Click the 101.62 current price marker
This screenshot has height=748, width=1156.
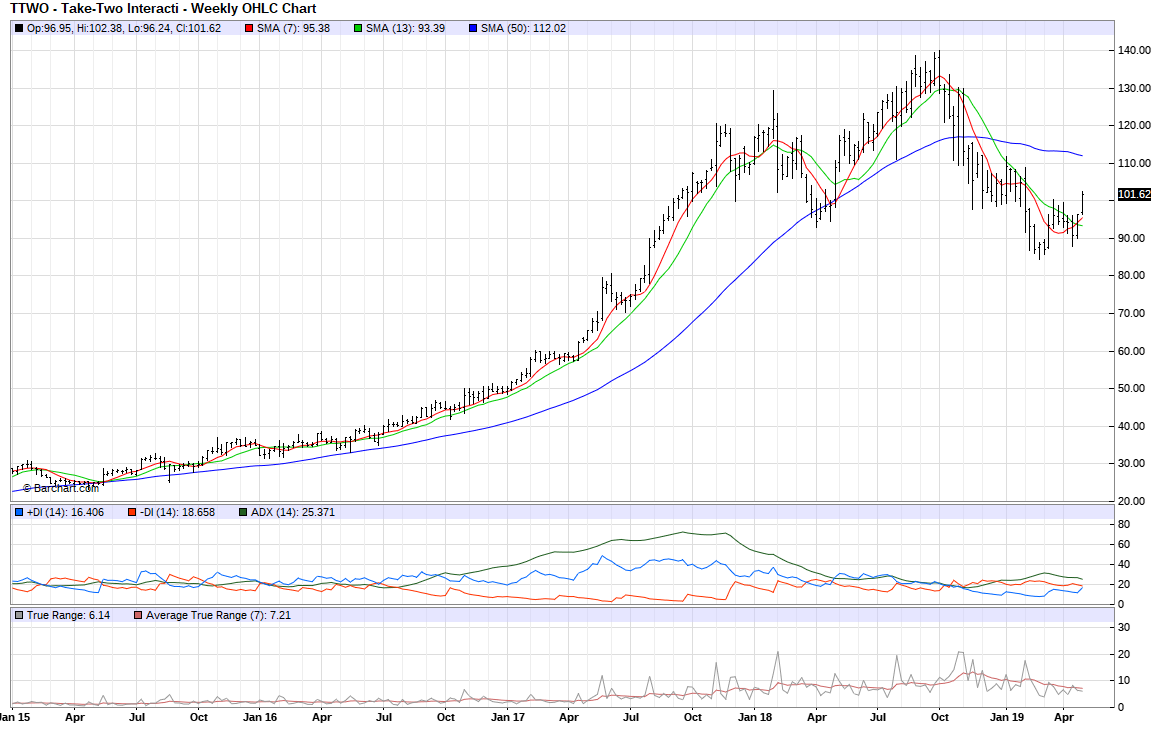coord(1134,195)
